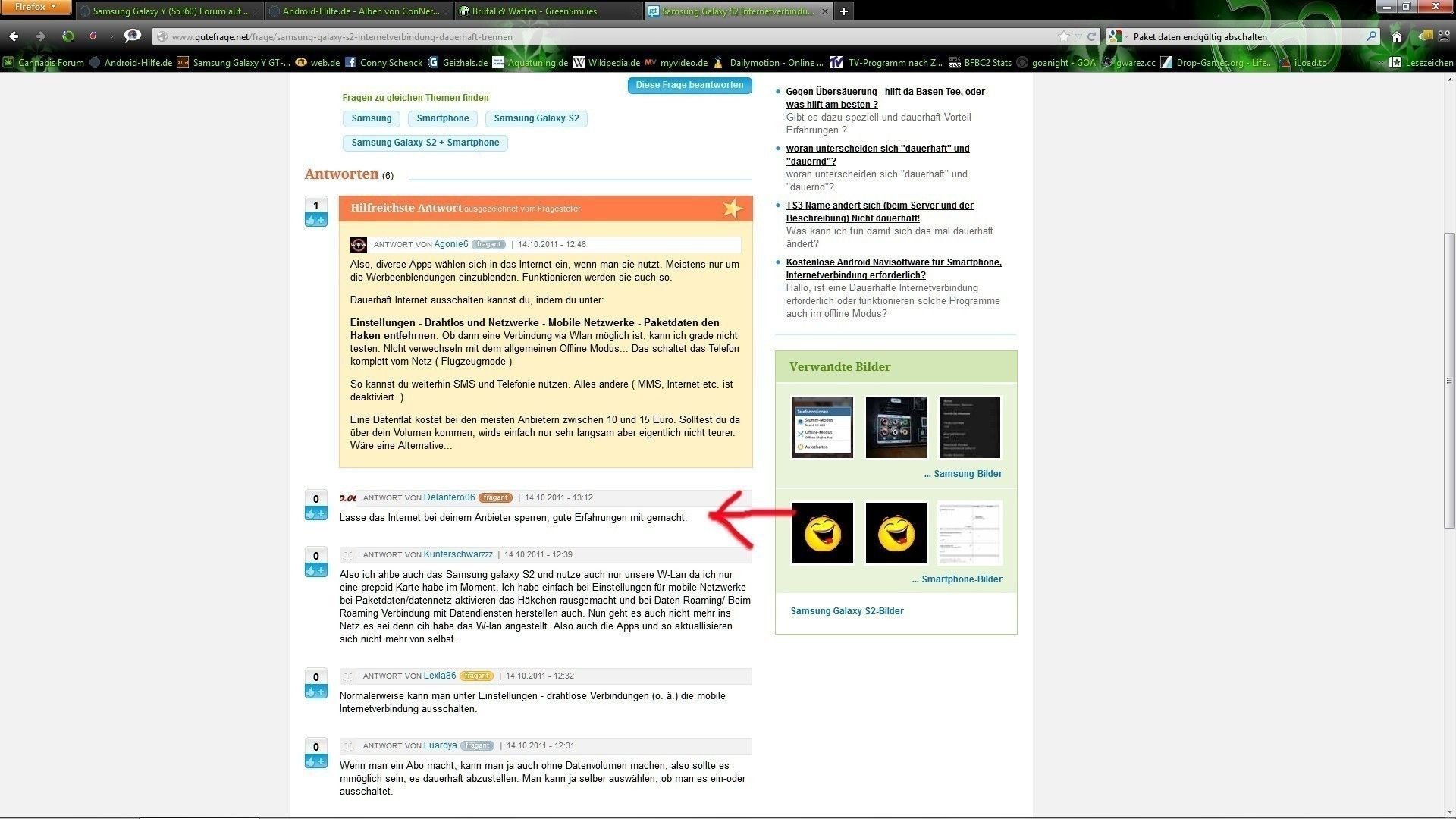Open the speech bubble icon in navigation bar

[133, 36]
